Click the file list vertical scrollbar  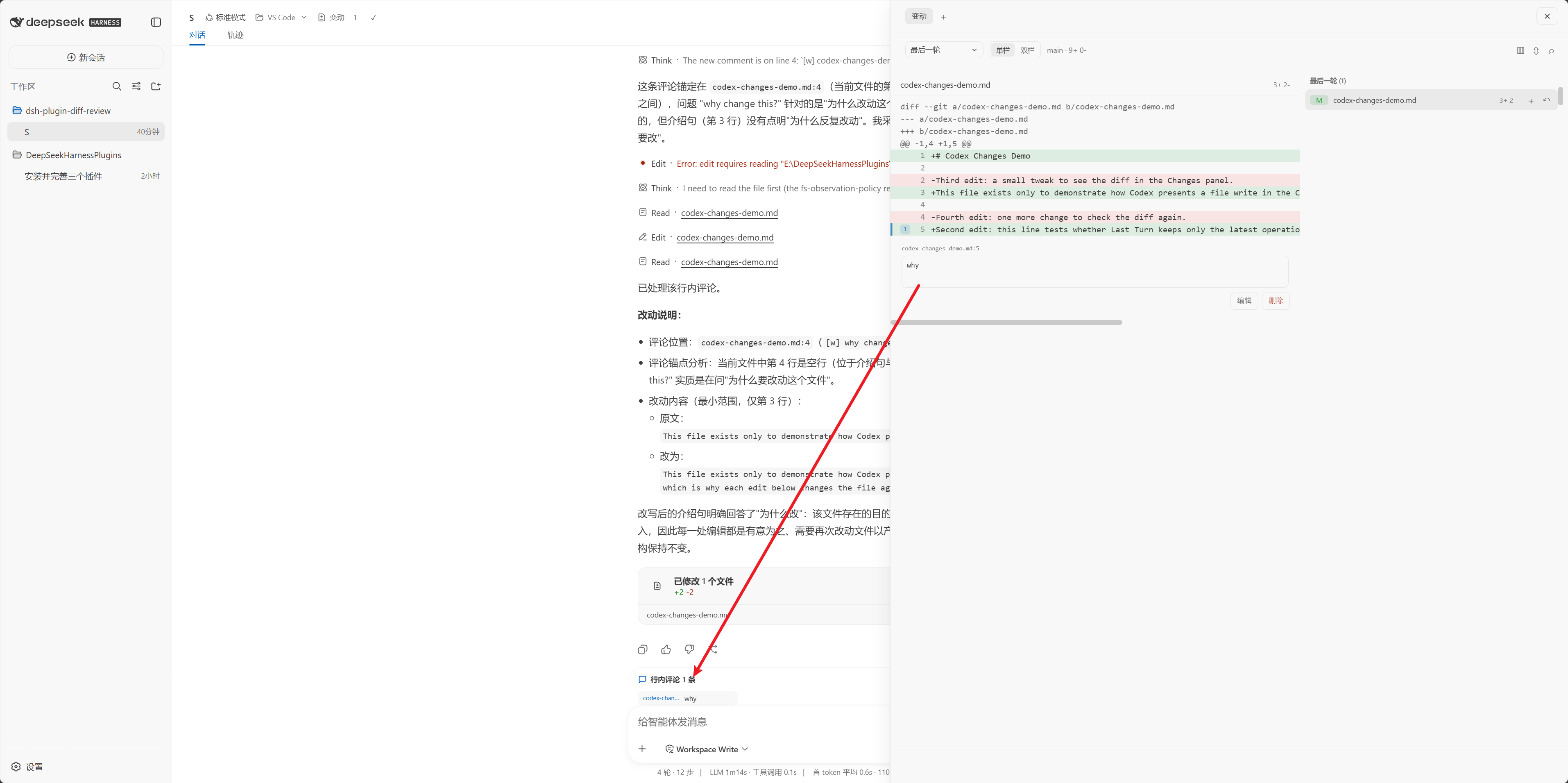tap(1560, 96)
